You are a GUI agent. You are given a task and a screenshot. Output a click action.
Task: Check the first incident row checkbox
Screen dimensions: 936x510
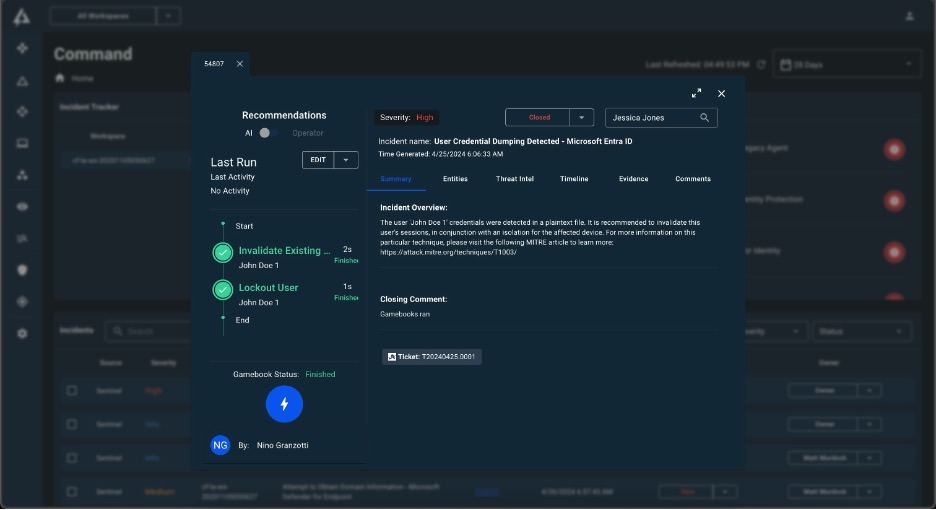tap(72, 390)
